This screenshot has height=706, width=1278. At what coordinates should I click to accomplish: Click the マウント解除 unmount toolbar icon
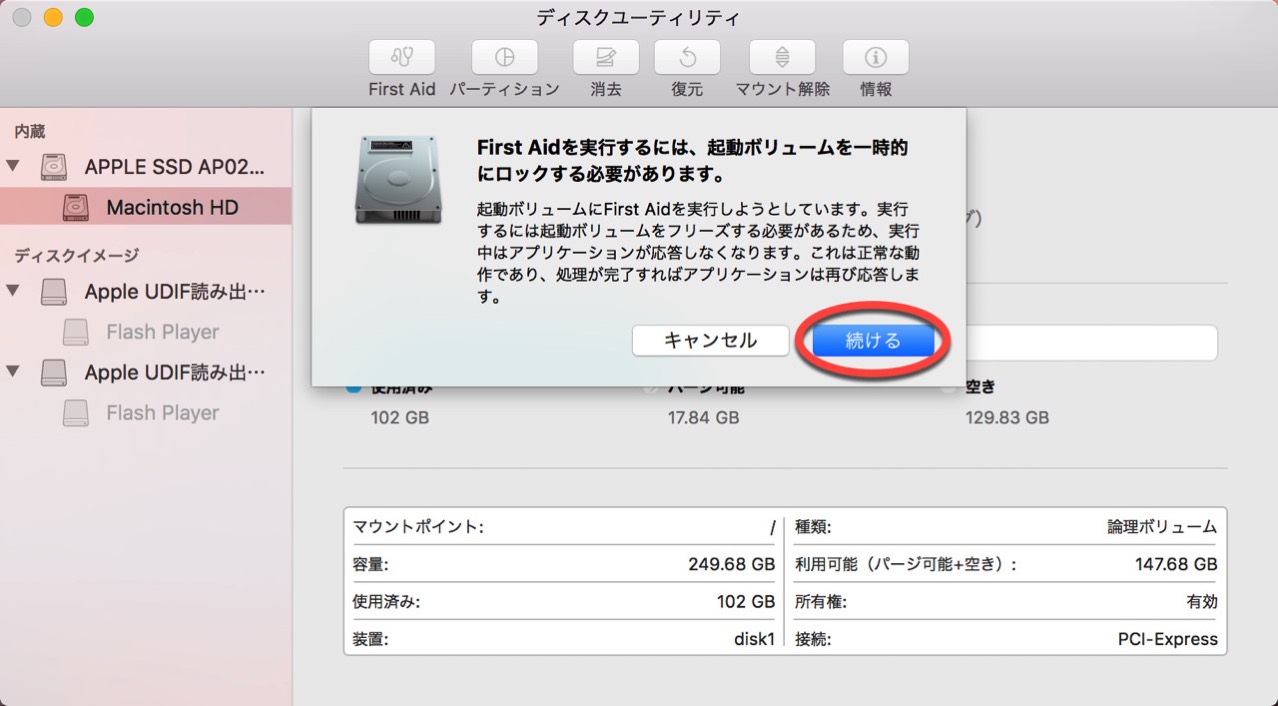click(782, 57)
